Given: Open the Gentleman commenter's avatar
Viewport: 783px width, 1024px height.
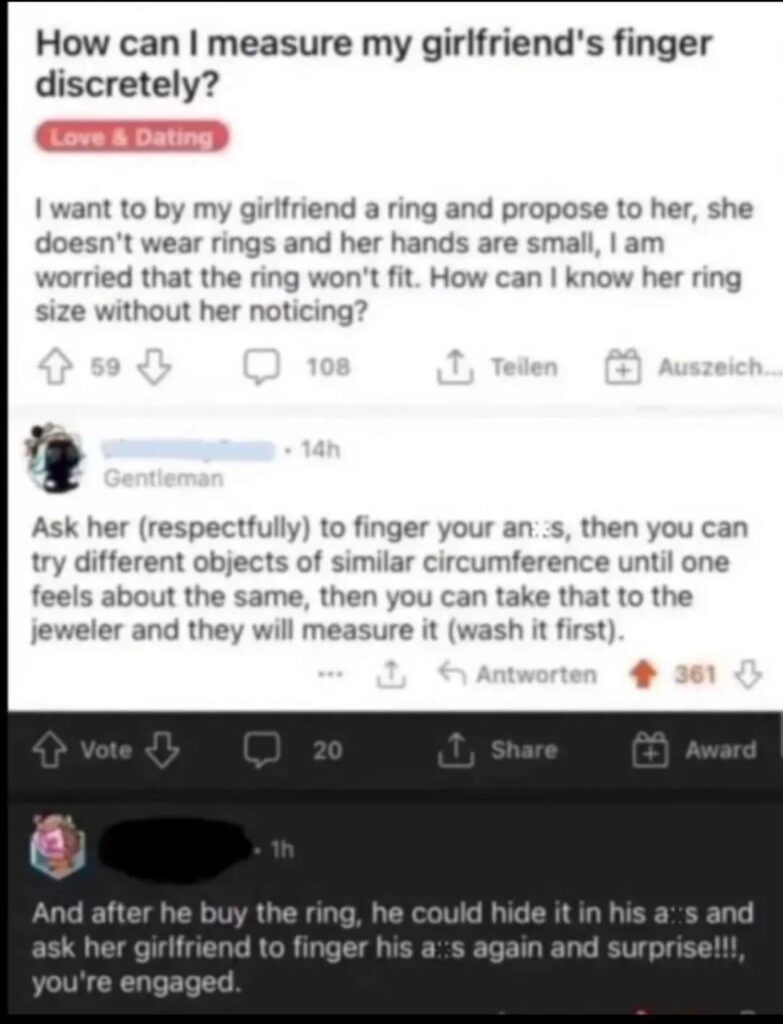Looking at the screenshot, I should coord(56,456).
